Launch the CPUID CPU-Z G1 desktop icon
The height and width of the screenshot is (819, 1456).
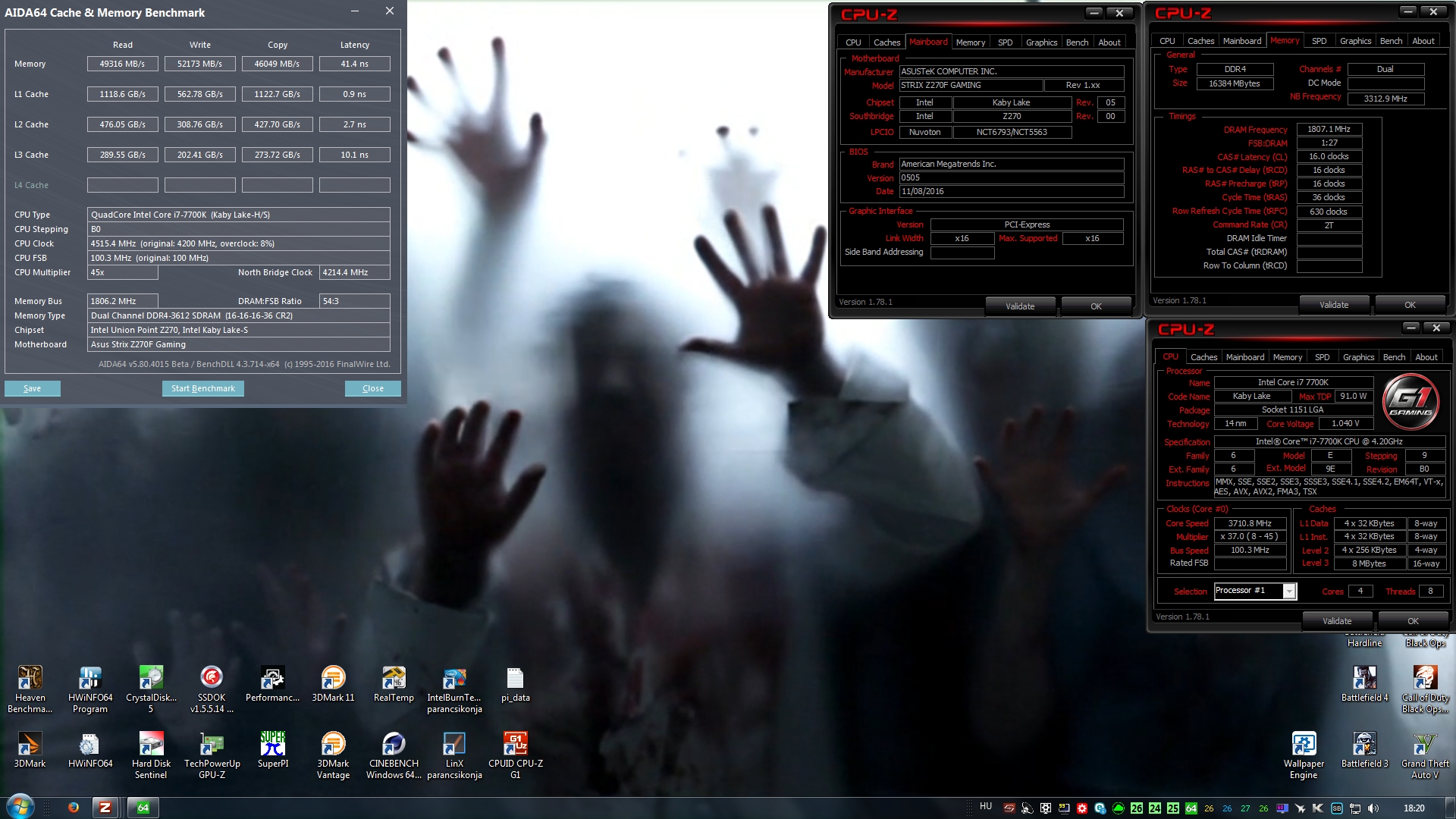[x=515, y=755]
